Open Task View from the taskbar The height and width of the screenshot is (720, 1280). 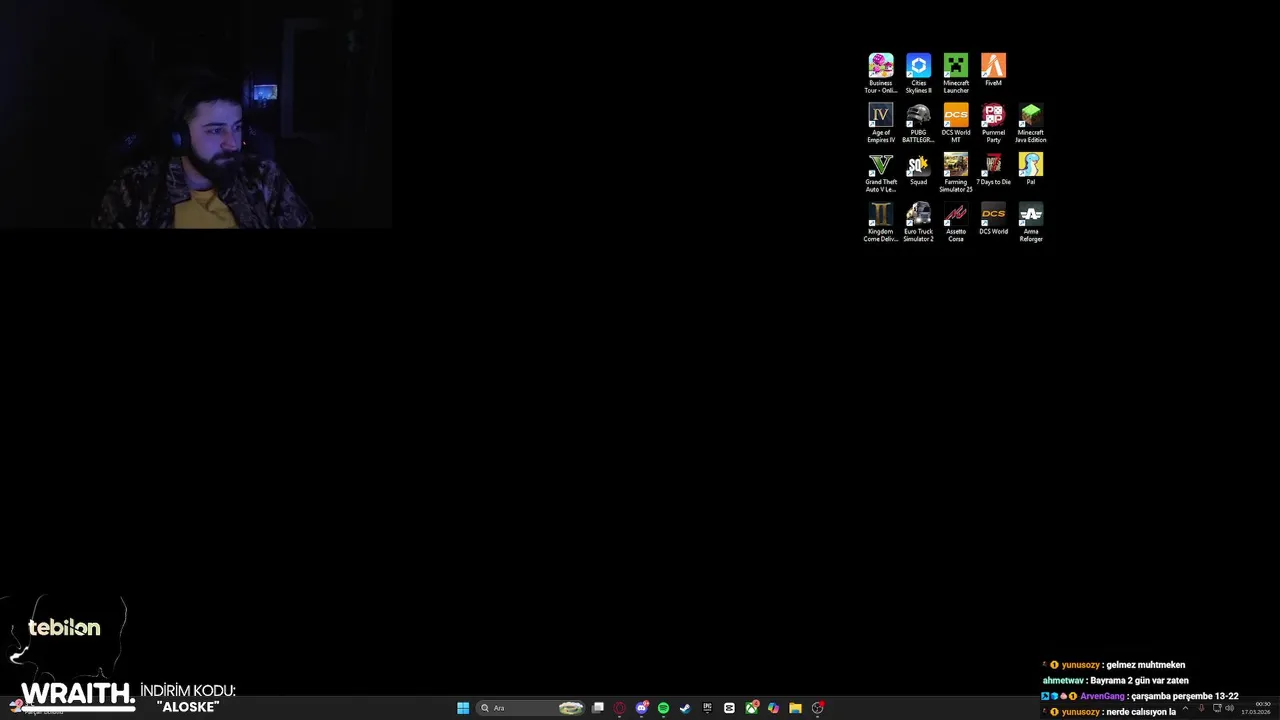tap(598, 708)
